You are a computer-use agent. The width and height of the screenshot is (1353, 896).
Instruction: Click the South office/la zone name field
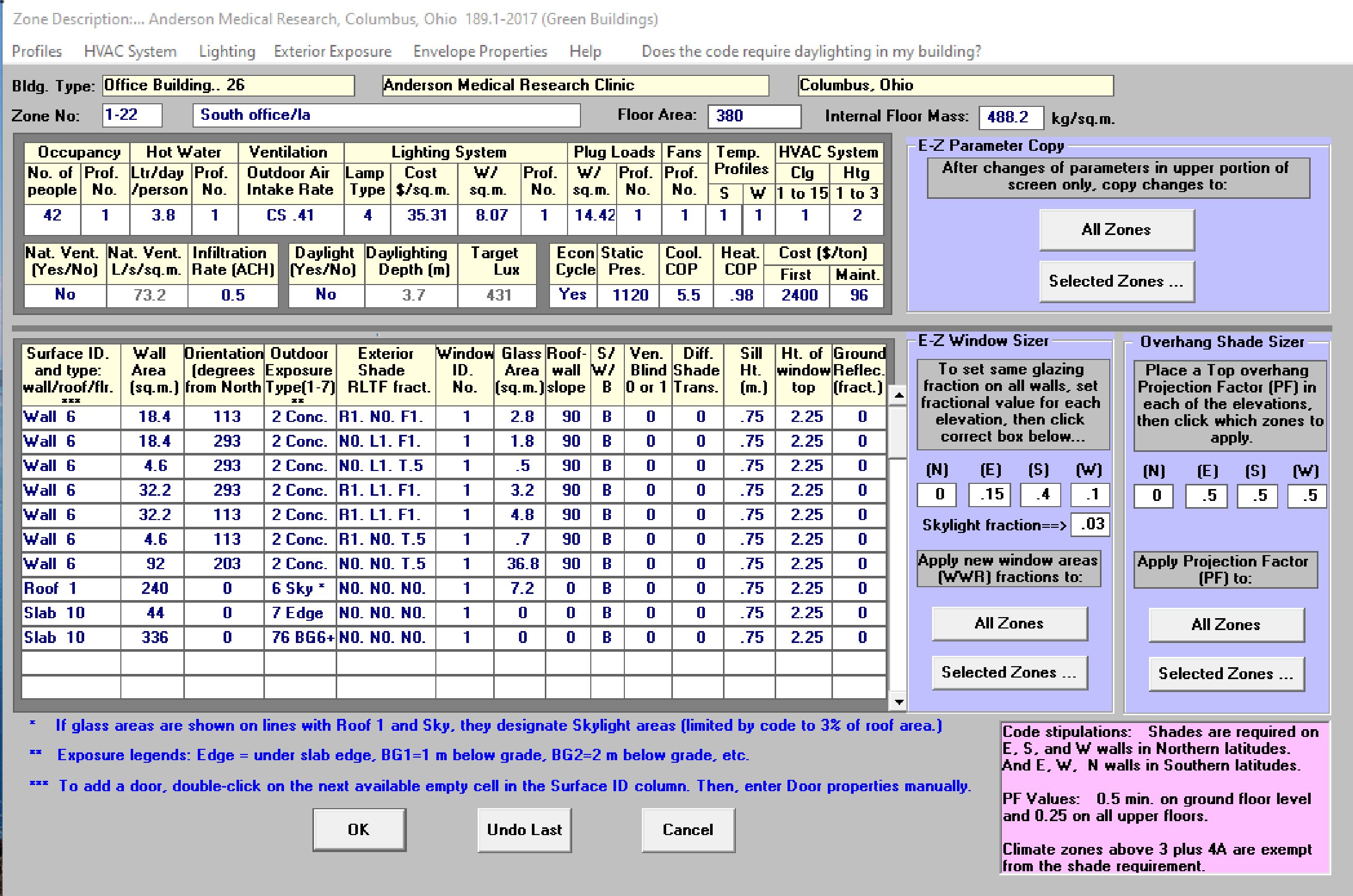click(387, 116)
